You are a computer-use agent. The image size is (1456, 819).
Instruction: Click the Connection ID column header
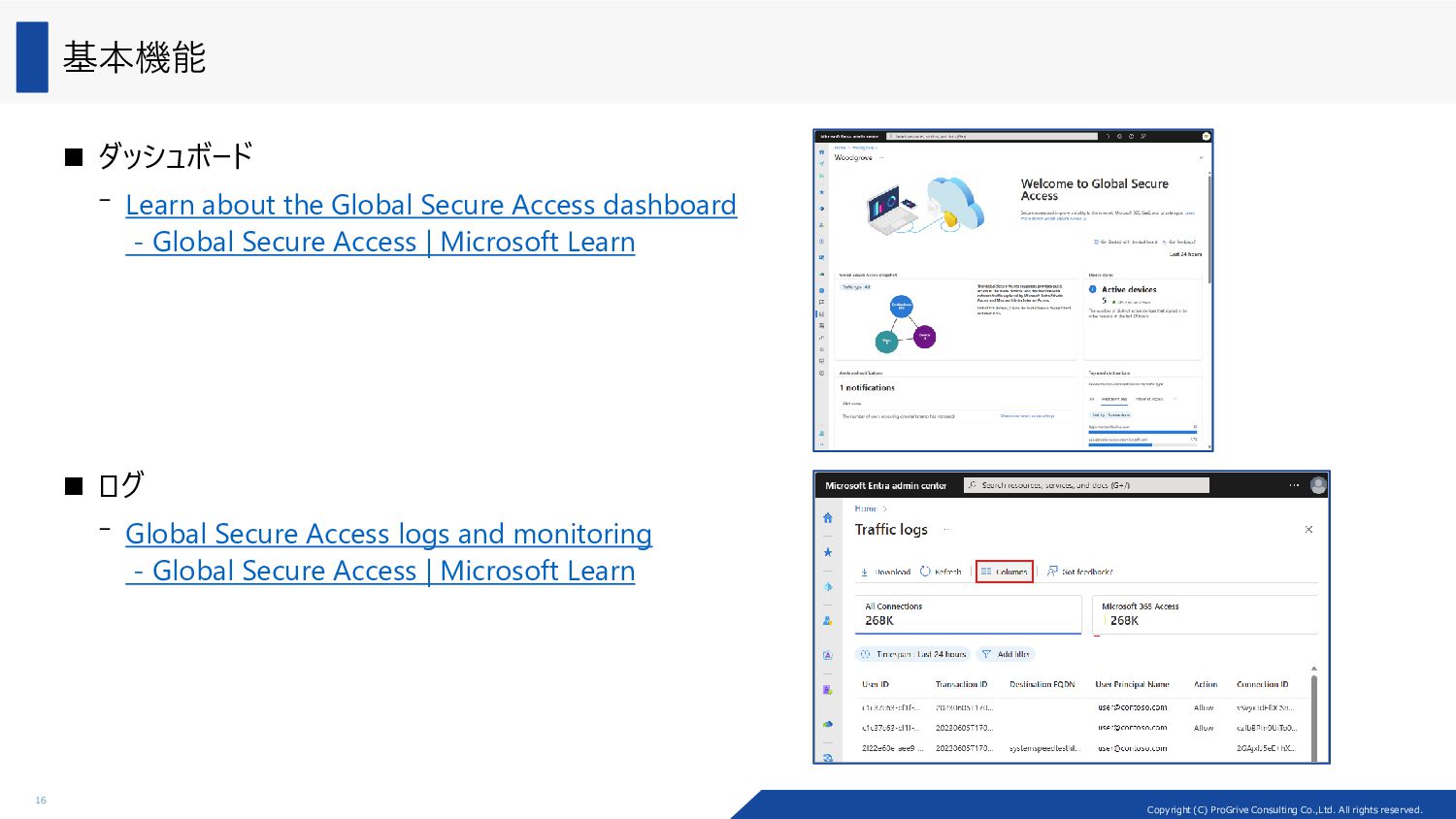tap(1263, 684)
